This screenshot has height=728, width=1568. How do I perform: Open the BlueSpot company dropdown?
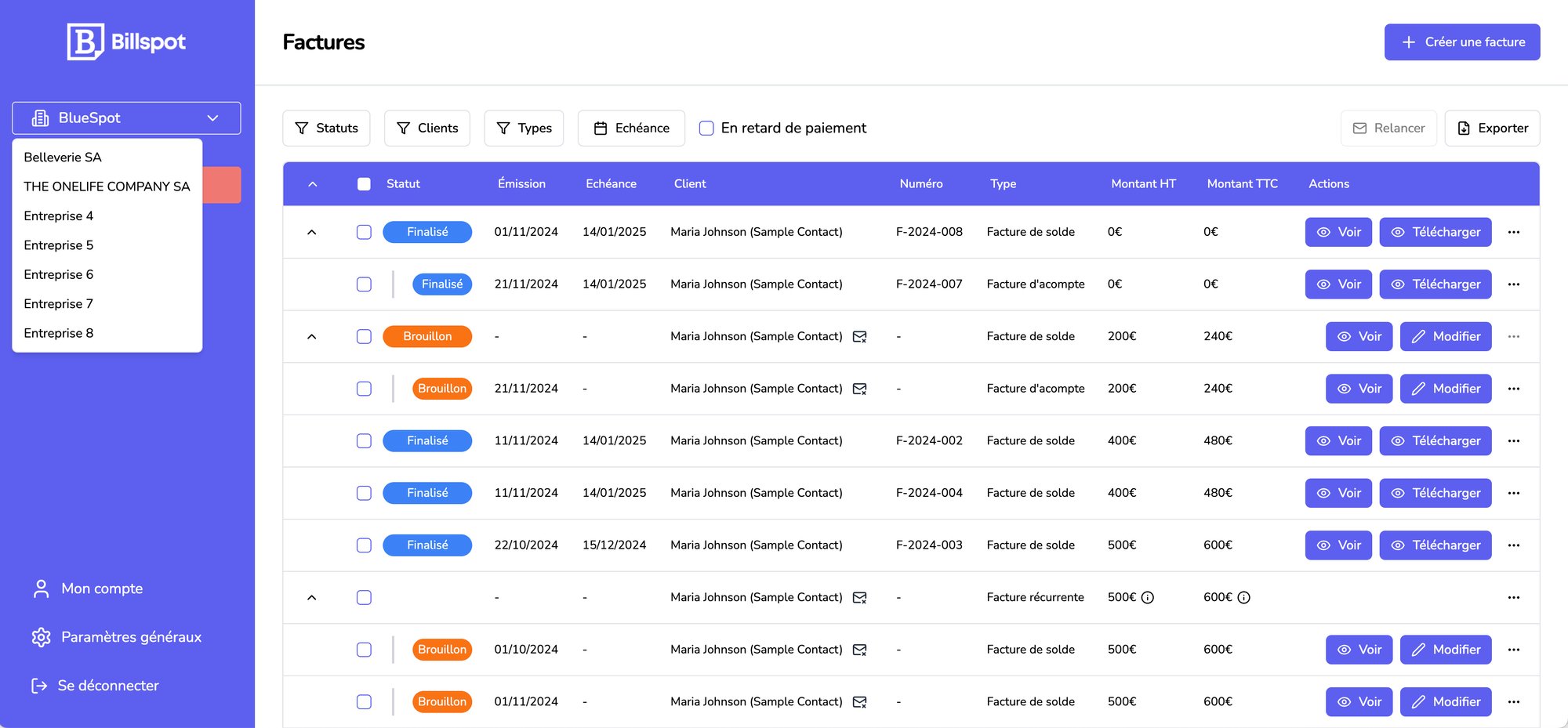point(126,118)
